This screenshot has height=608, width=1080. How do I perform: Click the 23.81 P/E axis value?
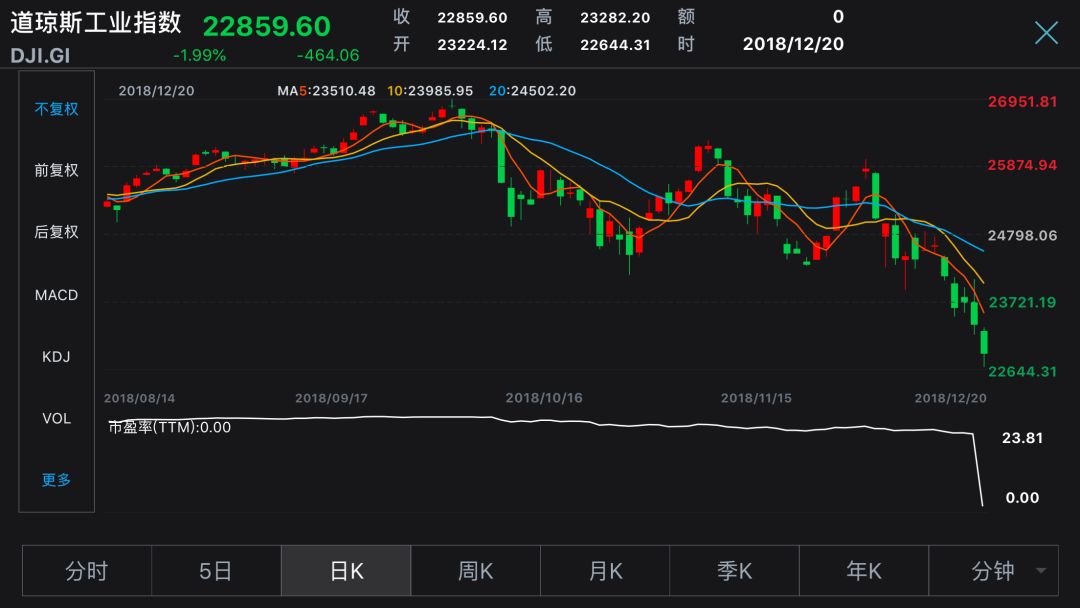coord(1022,438)
